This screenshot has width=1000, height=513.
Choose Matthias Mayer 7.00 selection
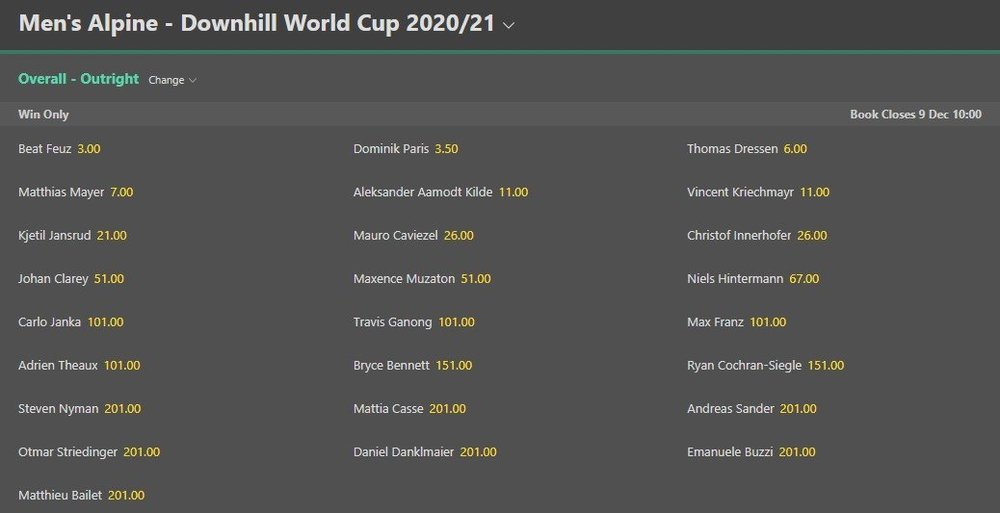click(x=75, y=192)
